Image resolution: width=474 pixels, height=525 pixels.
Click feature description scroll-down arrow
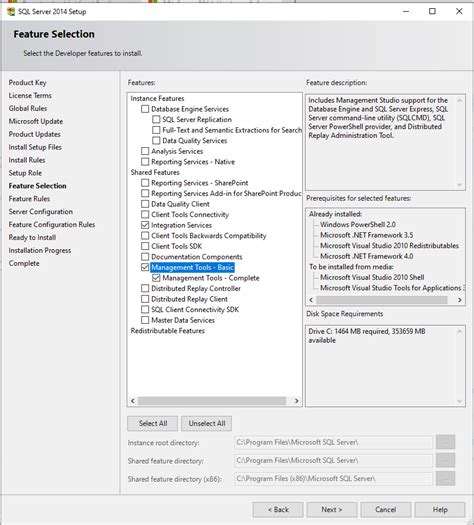[460, 185]
